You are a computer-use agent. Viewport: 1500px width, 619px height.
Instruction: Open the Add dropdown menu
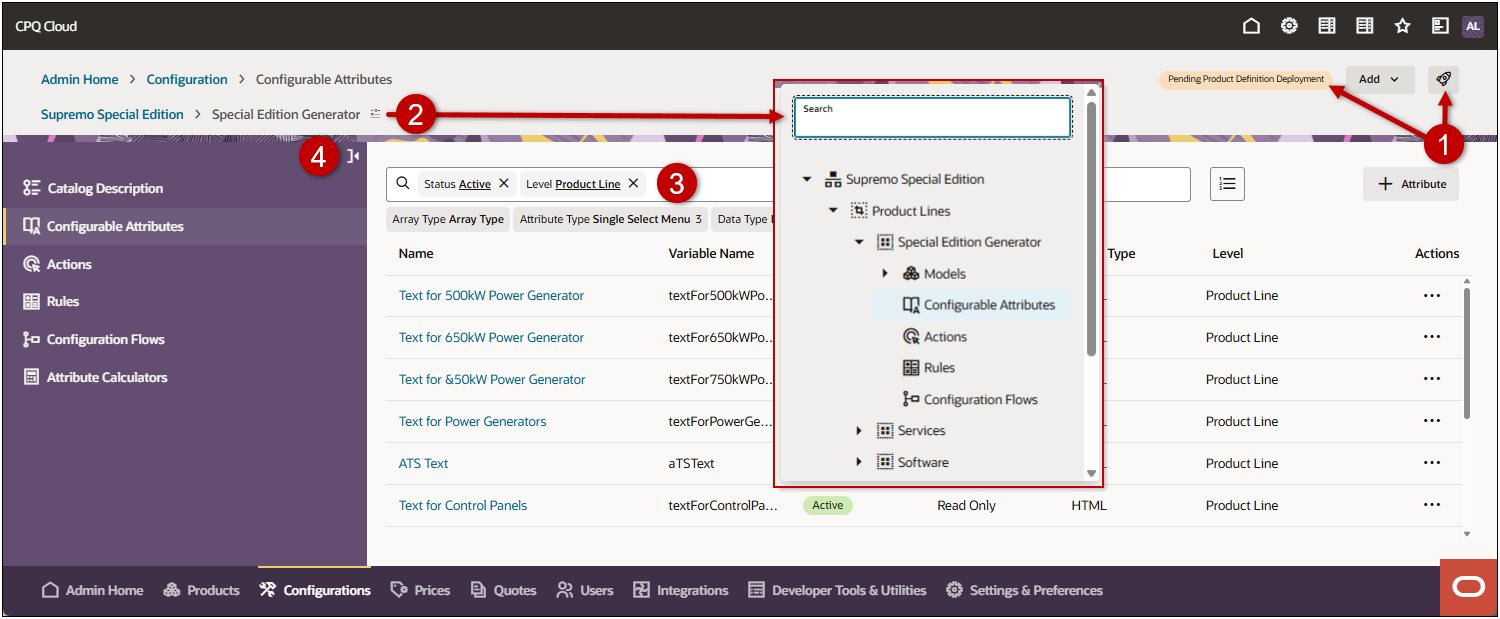[1380, 79]
